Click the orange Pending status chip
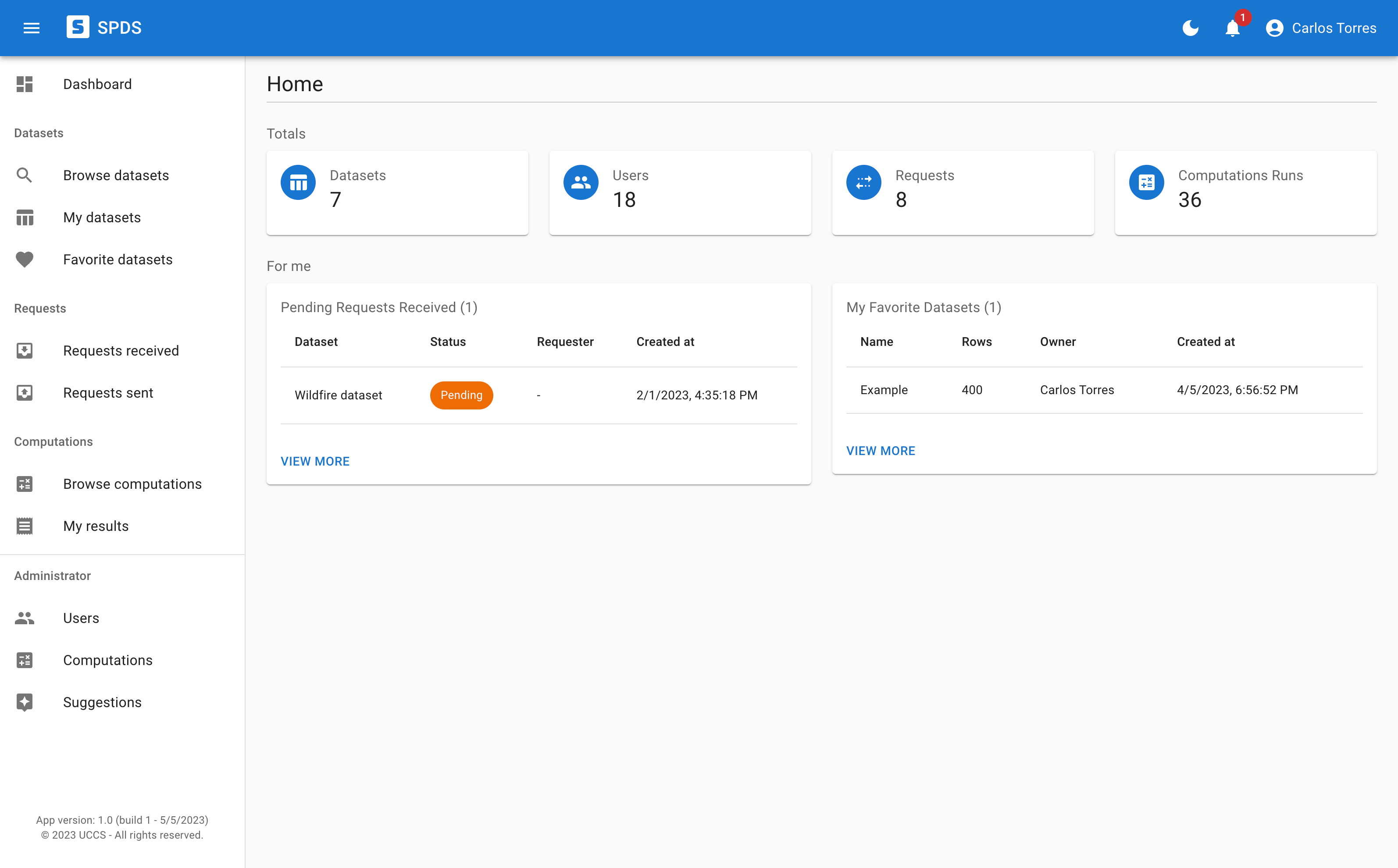This screenshot has width=1398, height=868. tap(462, 395)
